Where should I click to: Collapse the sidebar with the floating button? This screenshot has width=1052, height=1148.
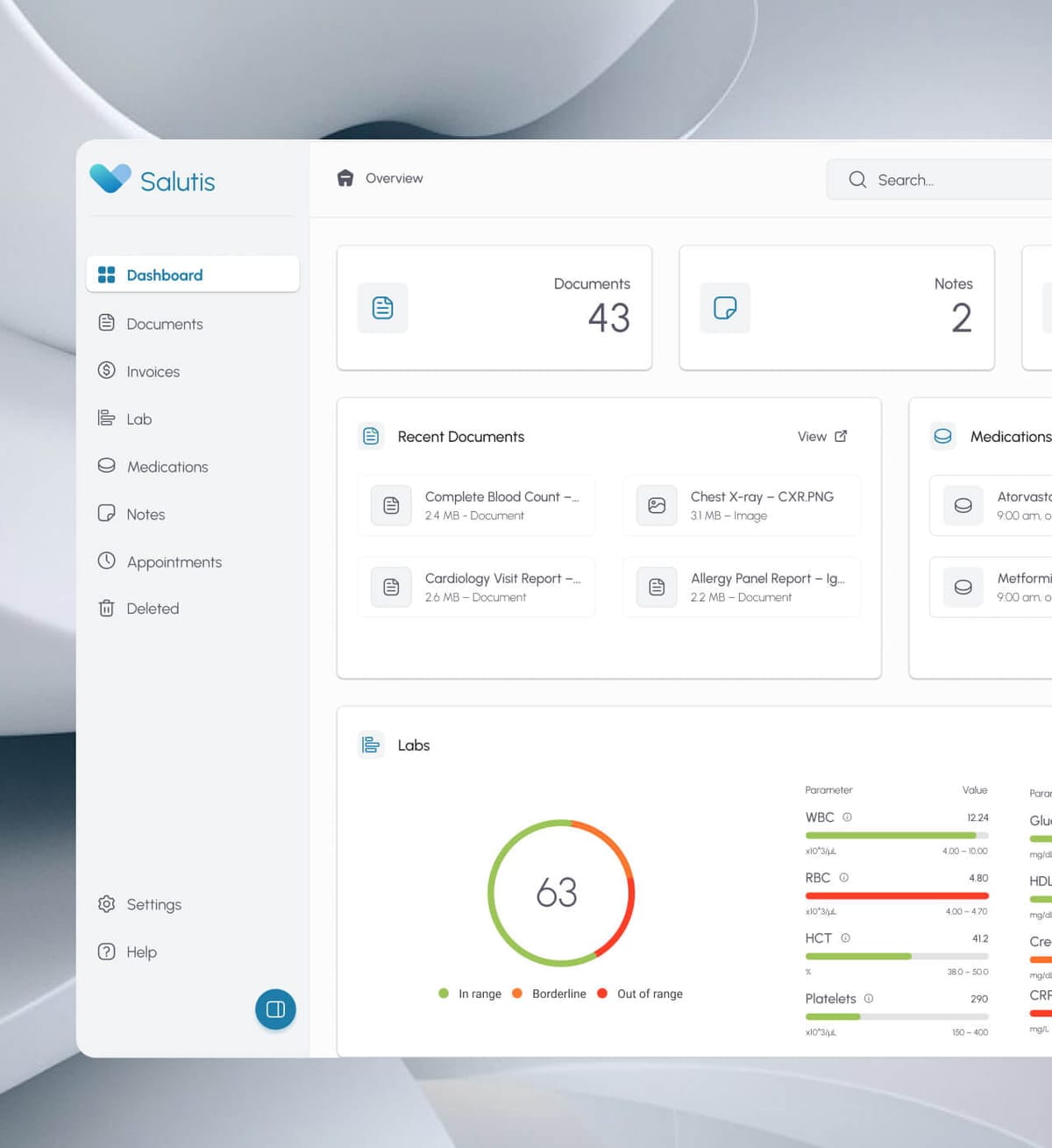(x=275, y=1009)
